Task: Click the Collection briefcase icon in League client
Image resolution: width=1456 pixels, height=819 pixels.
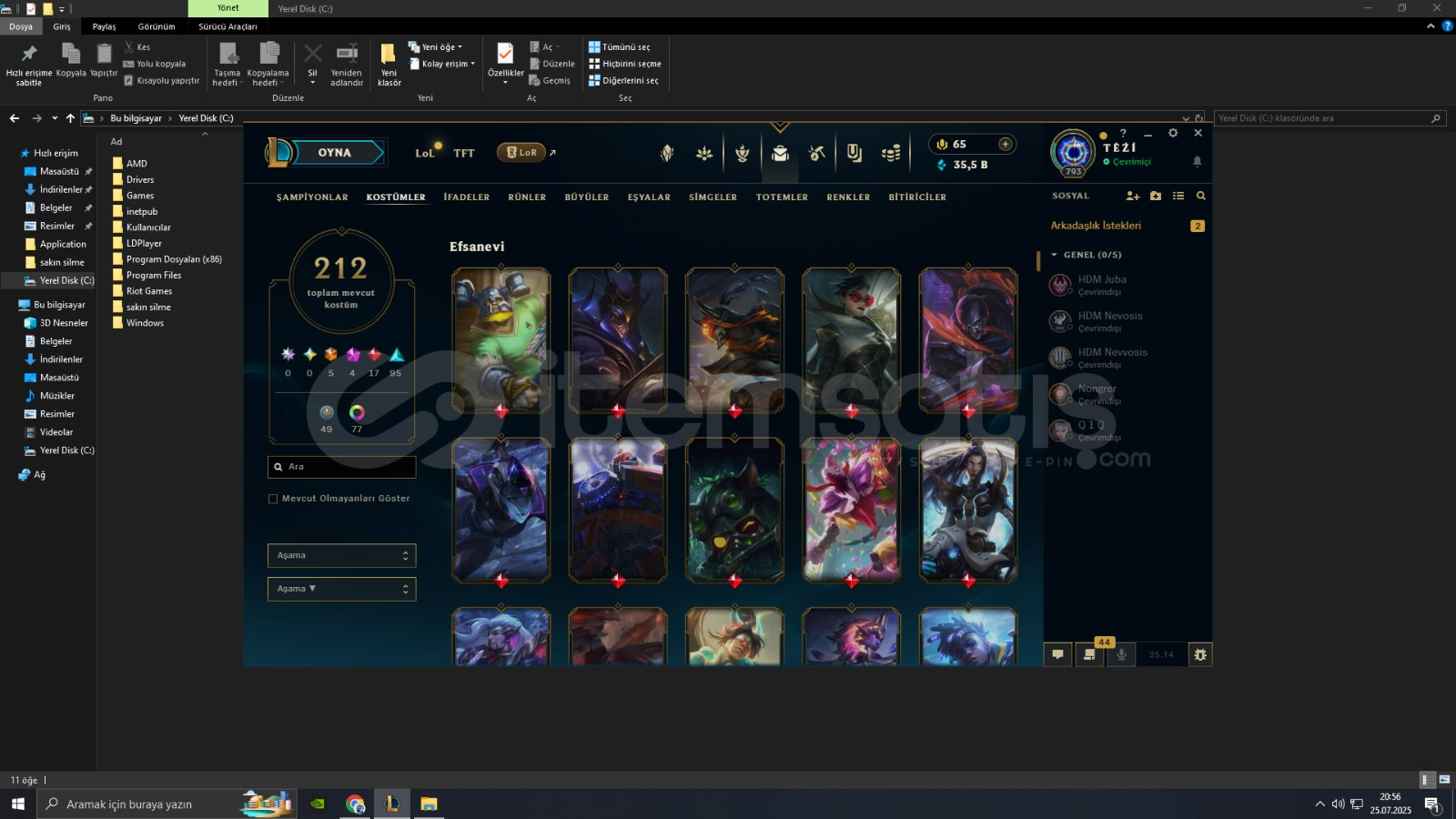Action: 780,153
